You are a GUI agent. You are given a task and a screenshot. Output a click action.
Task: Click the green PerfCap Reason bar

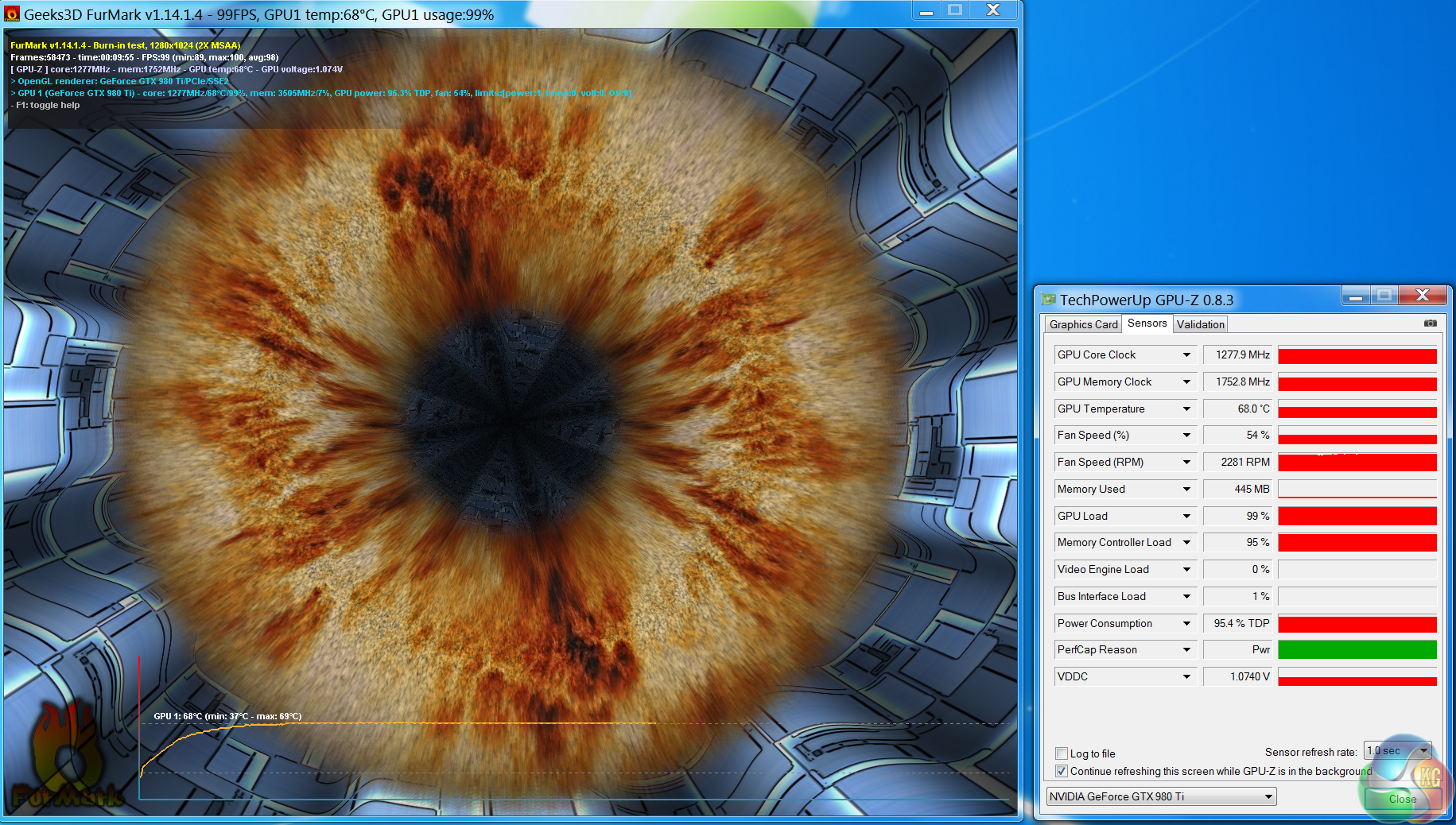1357,650
